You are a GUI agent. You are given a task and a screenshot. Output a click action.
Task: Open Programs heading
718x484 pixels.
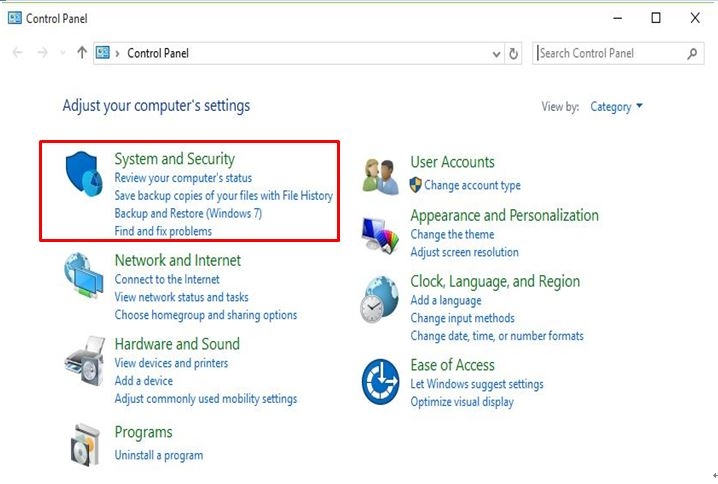(143, 432)
